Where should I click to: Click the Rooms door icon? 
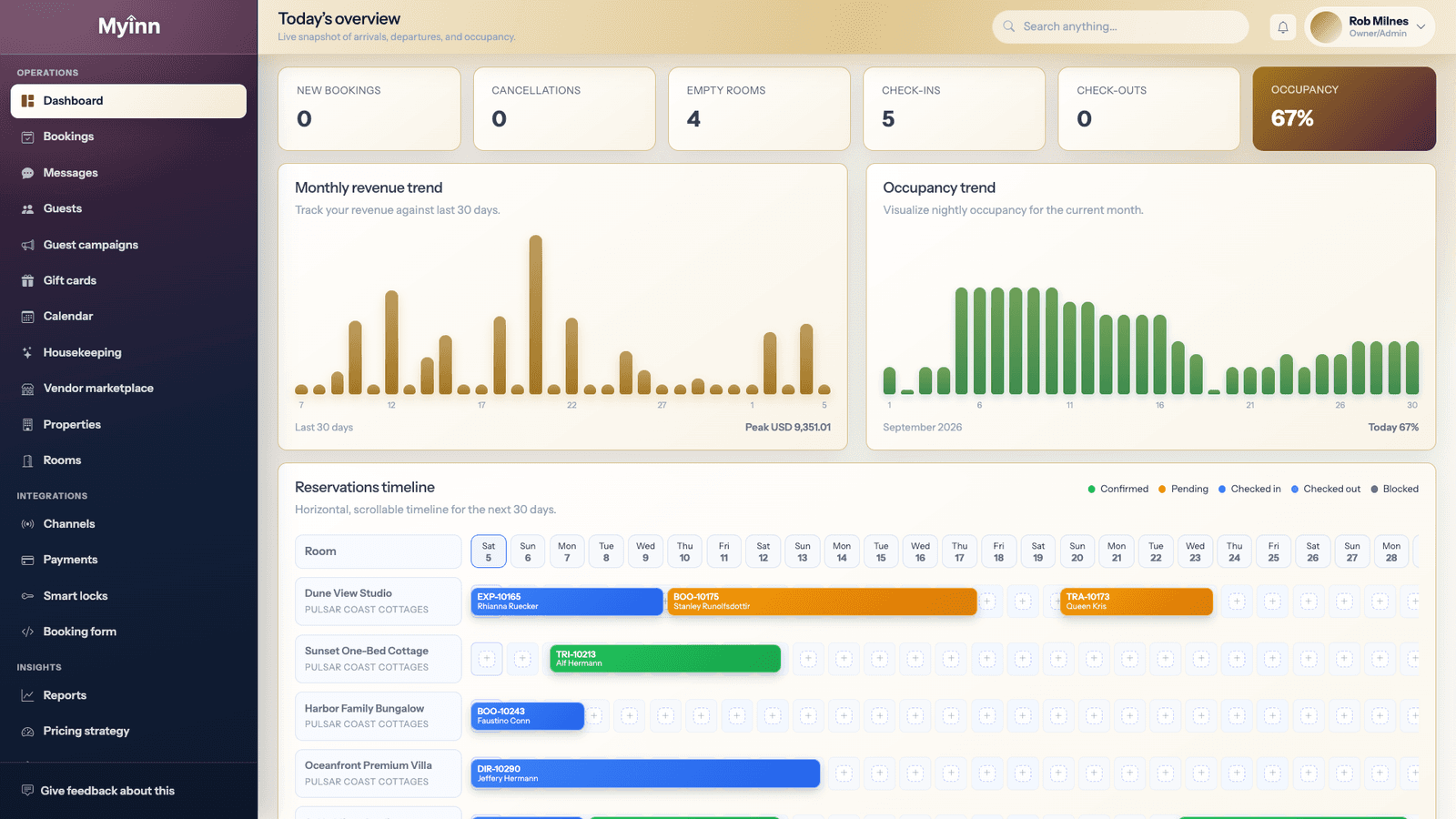coord(27,460)
